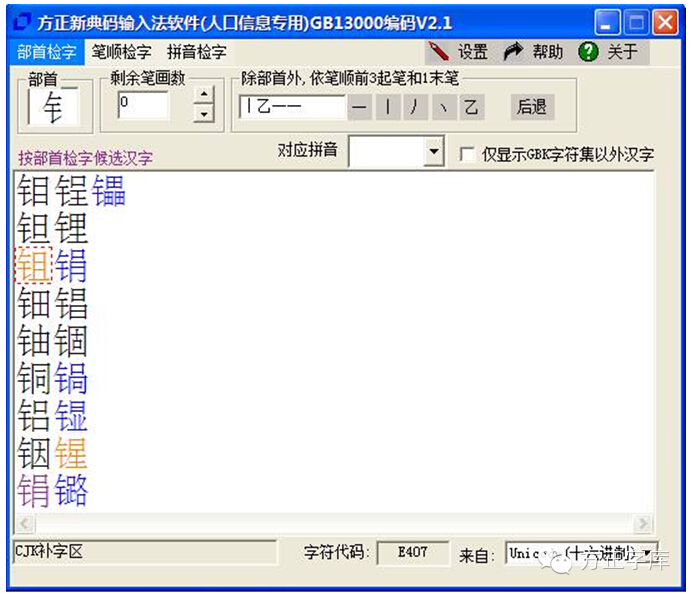691x596 pixels.
Task: Select the orange highlighted candidate character 𨱍
Action: coord(33,266)
